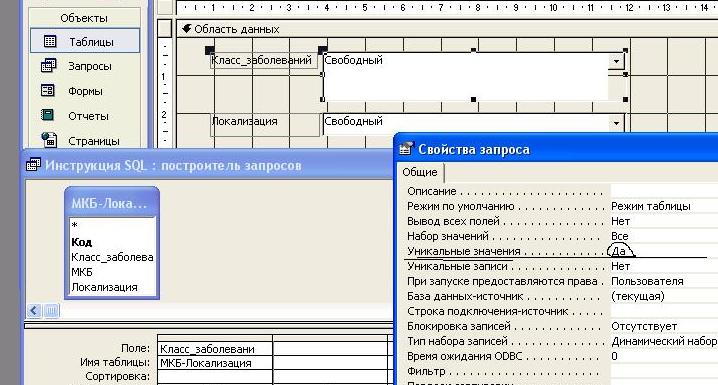
Task: Click the Объекты panel header
Action: [x=84, y=18]
